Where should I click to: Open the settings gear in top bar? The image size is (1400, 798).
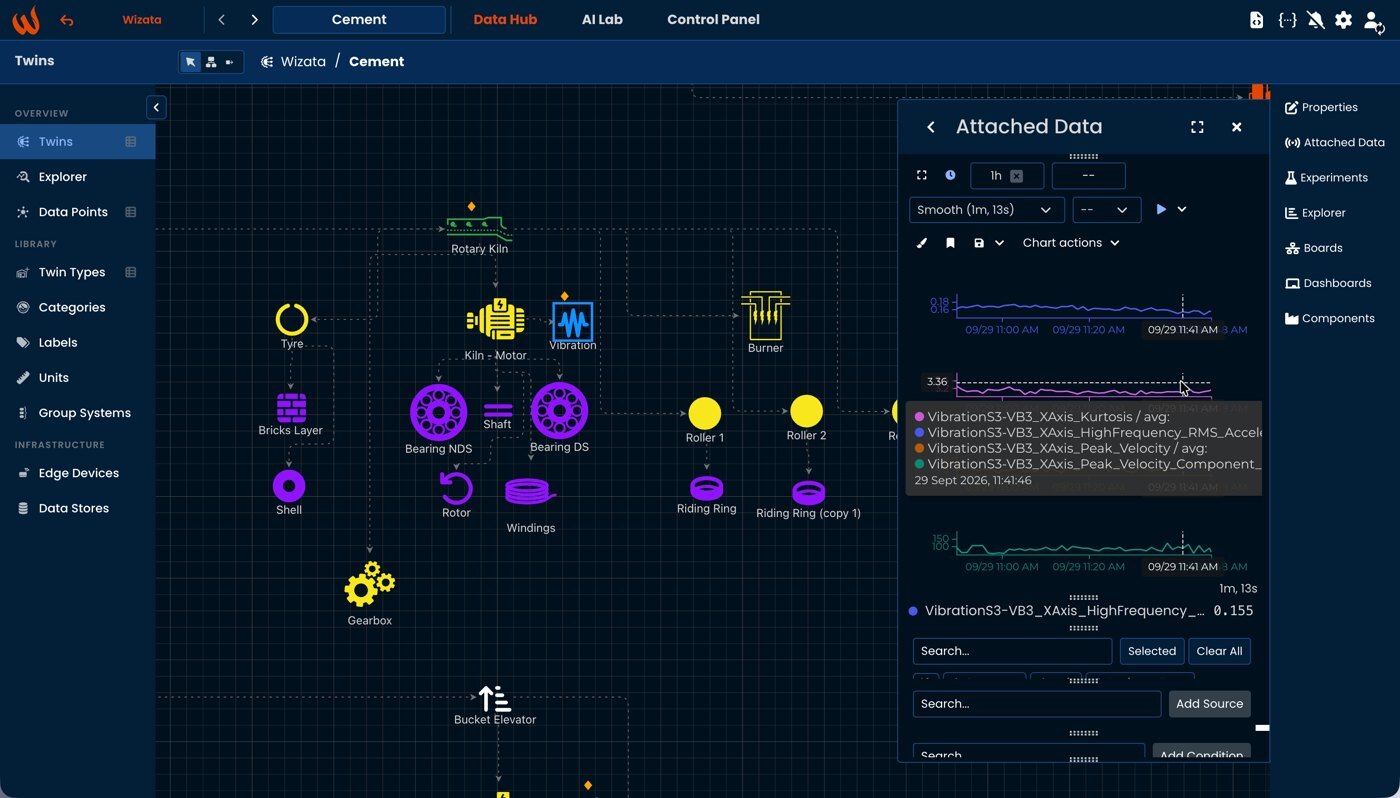pos(1343,20)
